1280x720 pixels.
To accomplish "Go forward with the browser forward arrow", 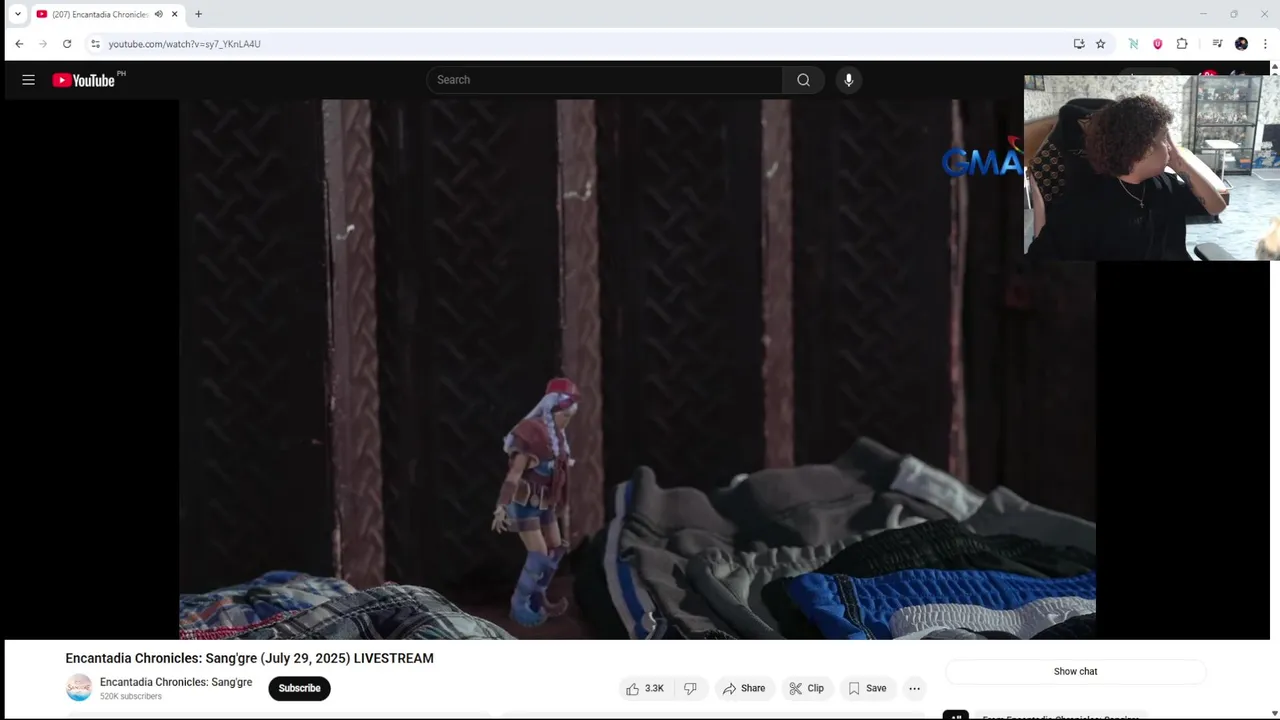I will [43, 44].
